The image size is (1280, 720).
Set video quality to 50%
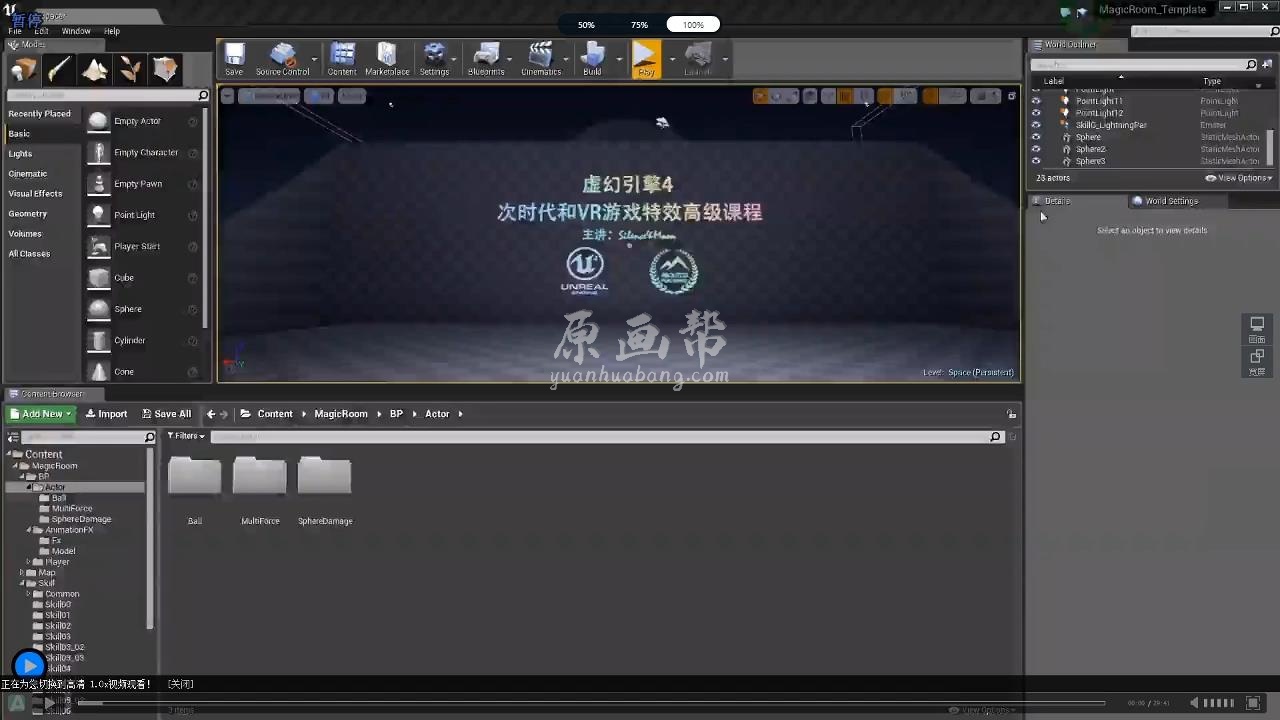click(x=586, y=25)
